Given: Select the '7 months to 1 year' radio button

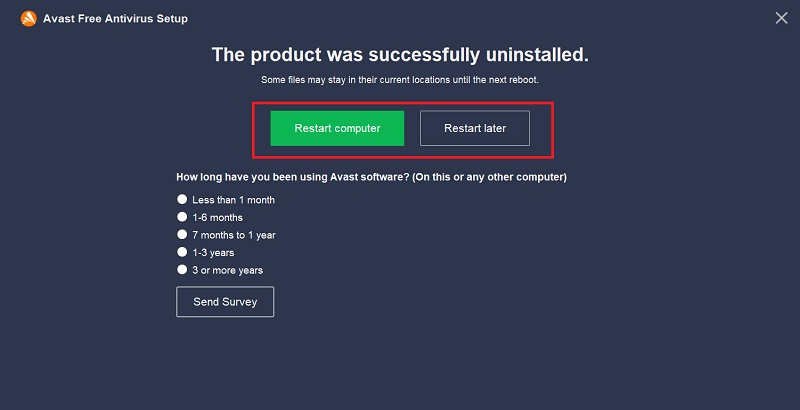Looking at the screenshot, I should pyautogui.click(x=182, y=235).
